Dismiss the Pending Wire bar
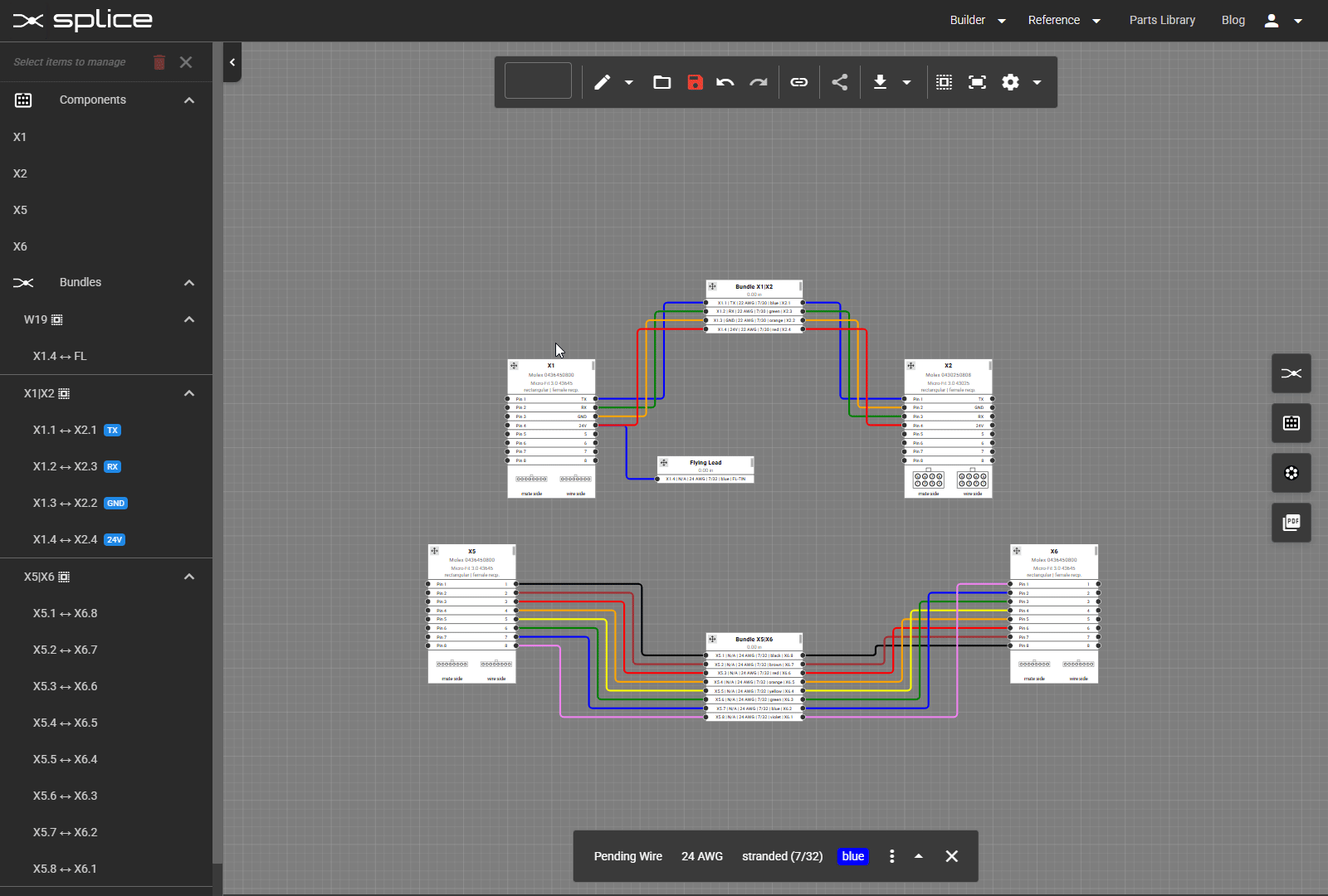The image size is (1328, 896). coord(951,856)
